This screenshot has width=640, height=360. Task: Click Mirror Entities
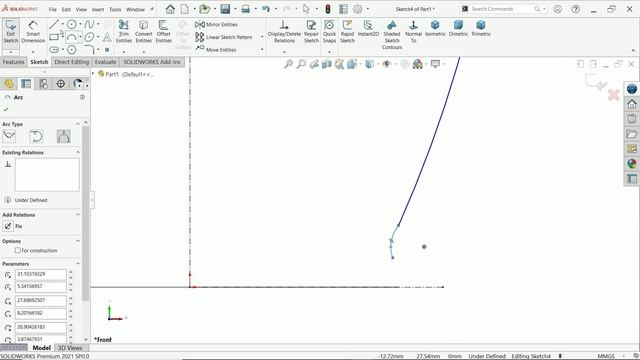click(x=216, y=24)
